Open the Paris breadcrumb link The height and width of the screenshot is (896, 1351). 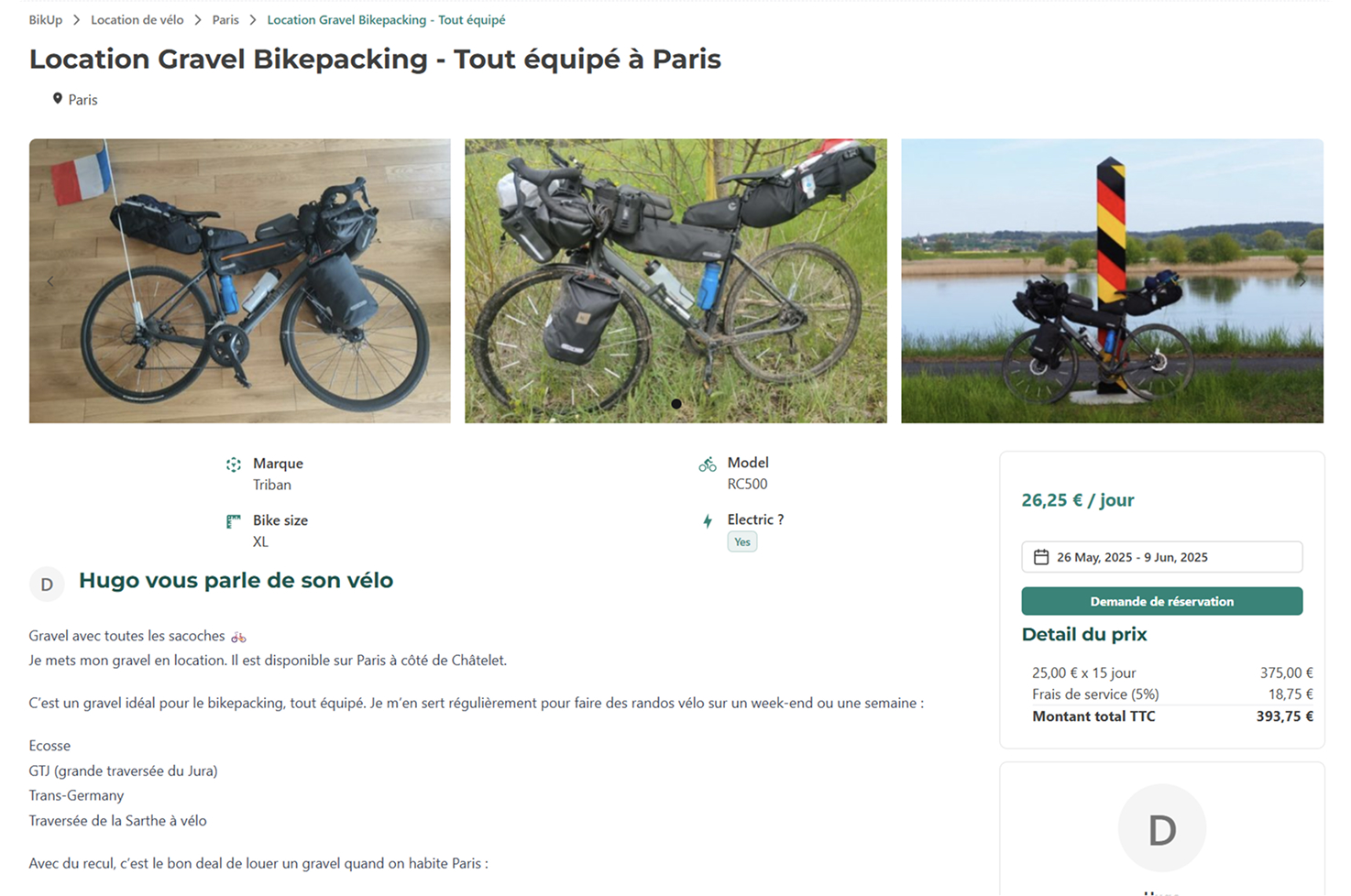(x=225, y=19)
